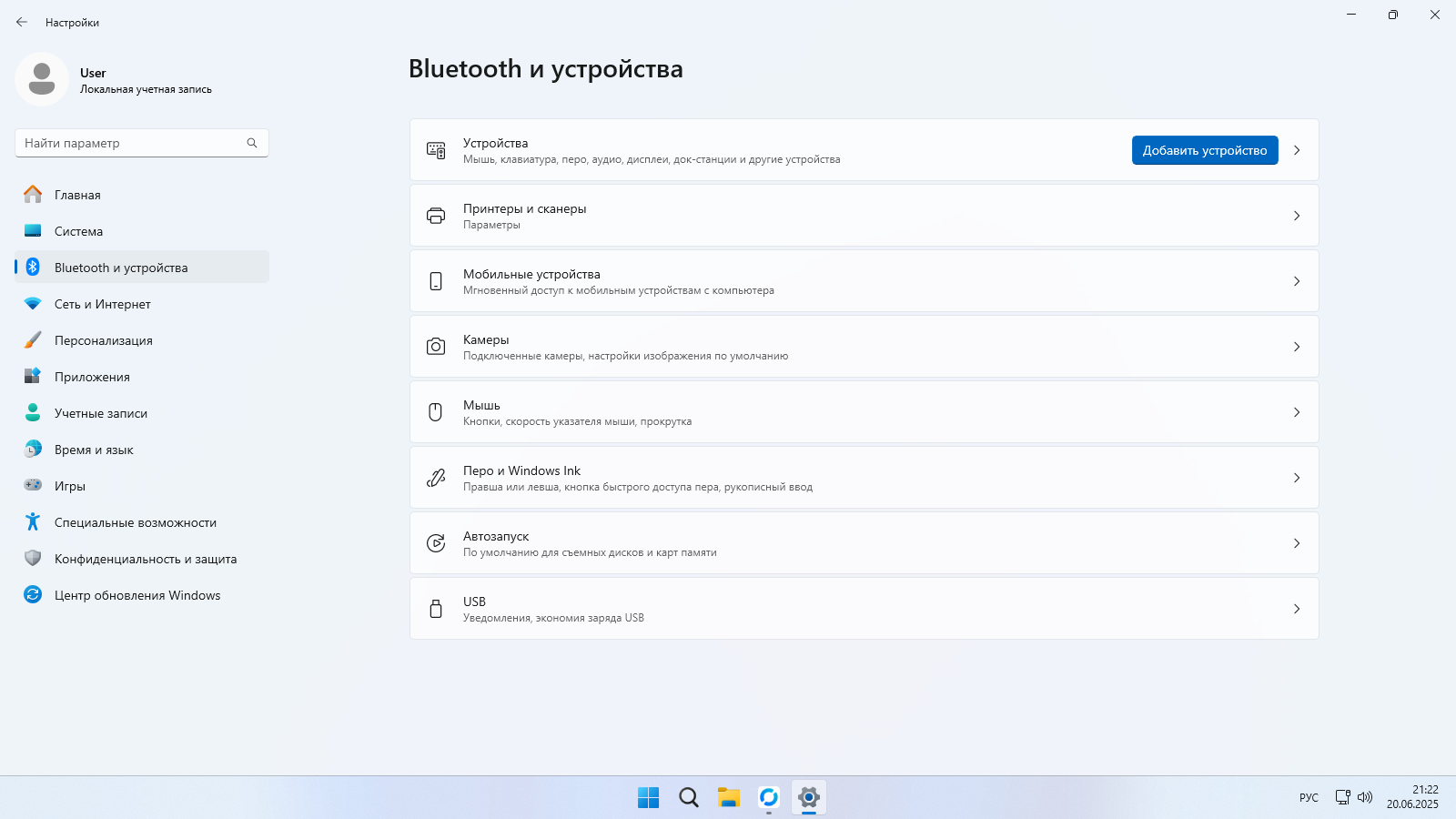Click the Приложения apps icon

click(x=33, y=376)
